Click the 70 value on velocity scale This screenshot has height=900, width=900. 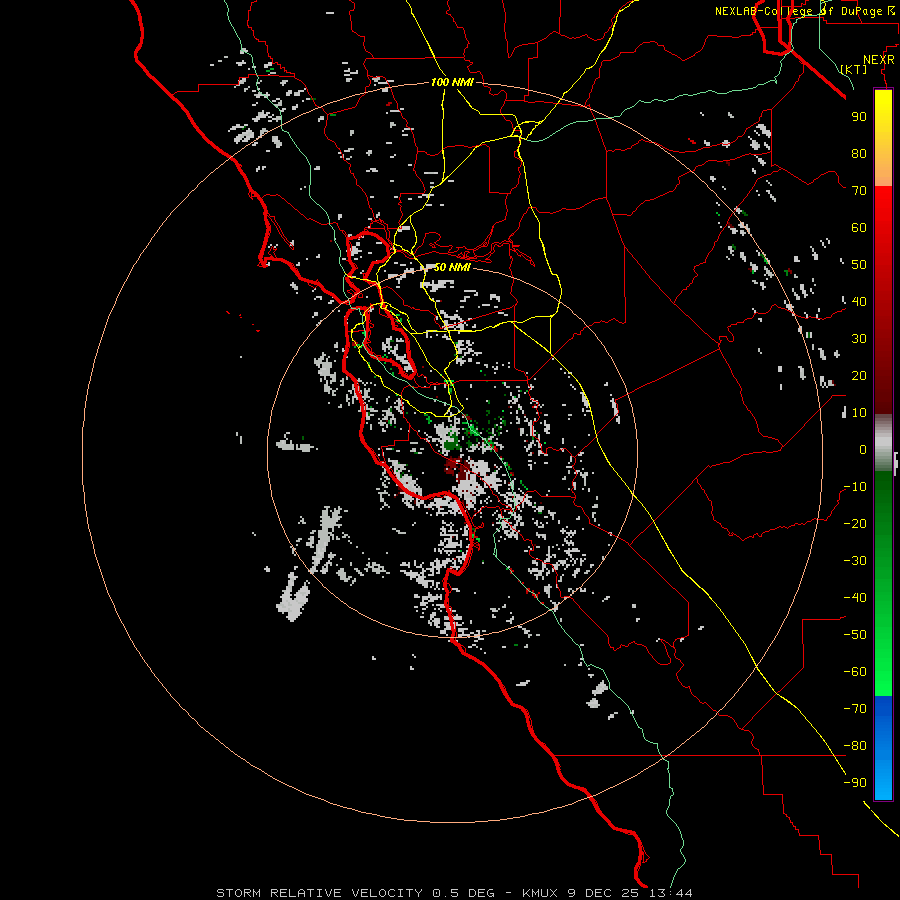[859, 191]
